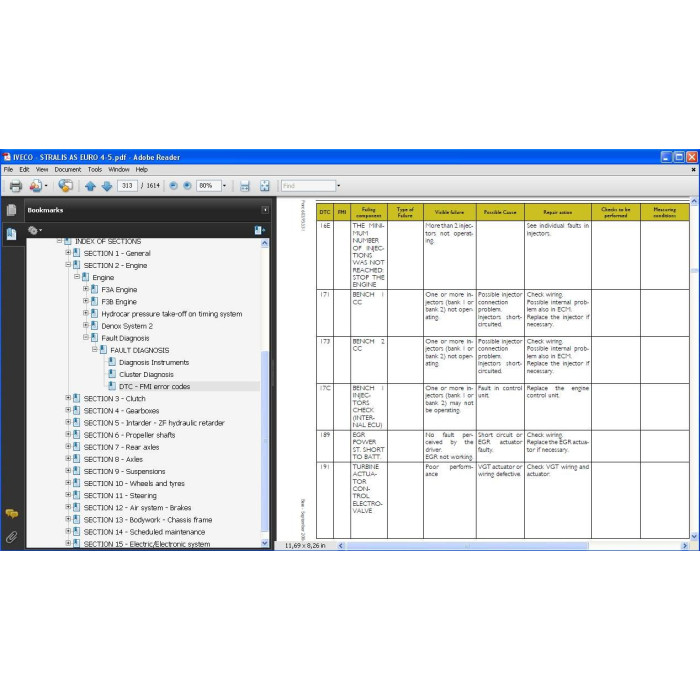
Task: Open the Attachments paperclip icon in sidebar
Action: click(12, 537)
